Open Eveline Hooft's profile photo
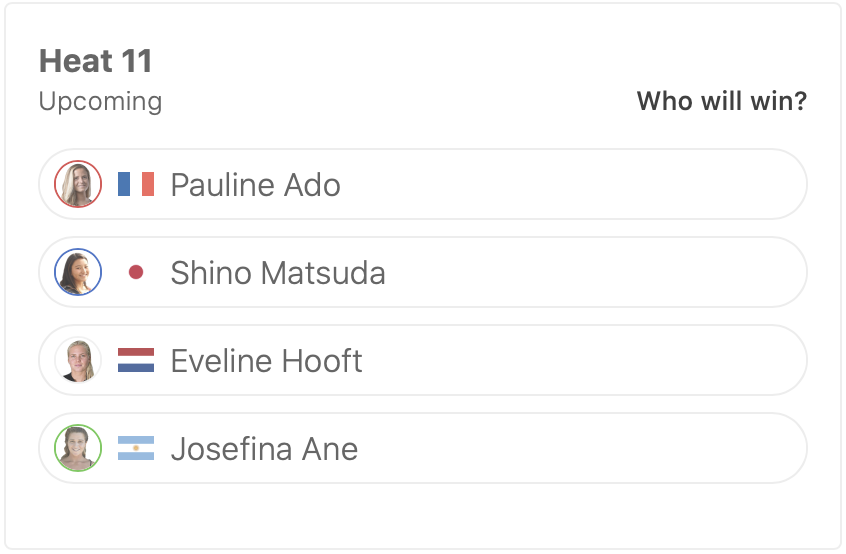Image resolution: width=846 pixels, height=554 pixels. [78, 360]
